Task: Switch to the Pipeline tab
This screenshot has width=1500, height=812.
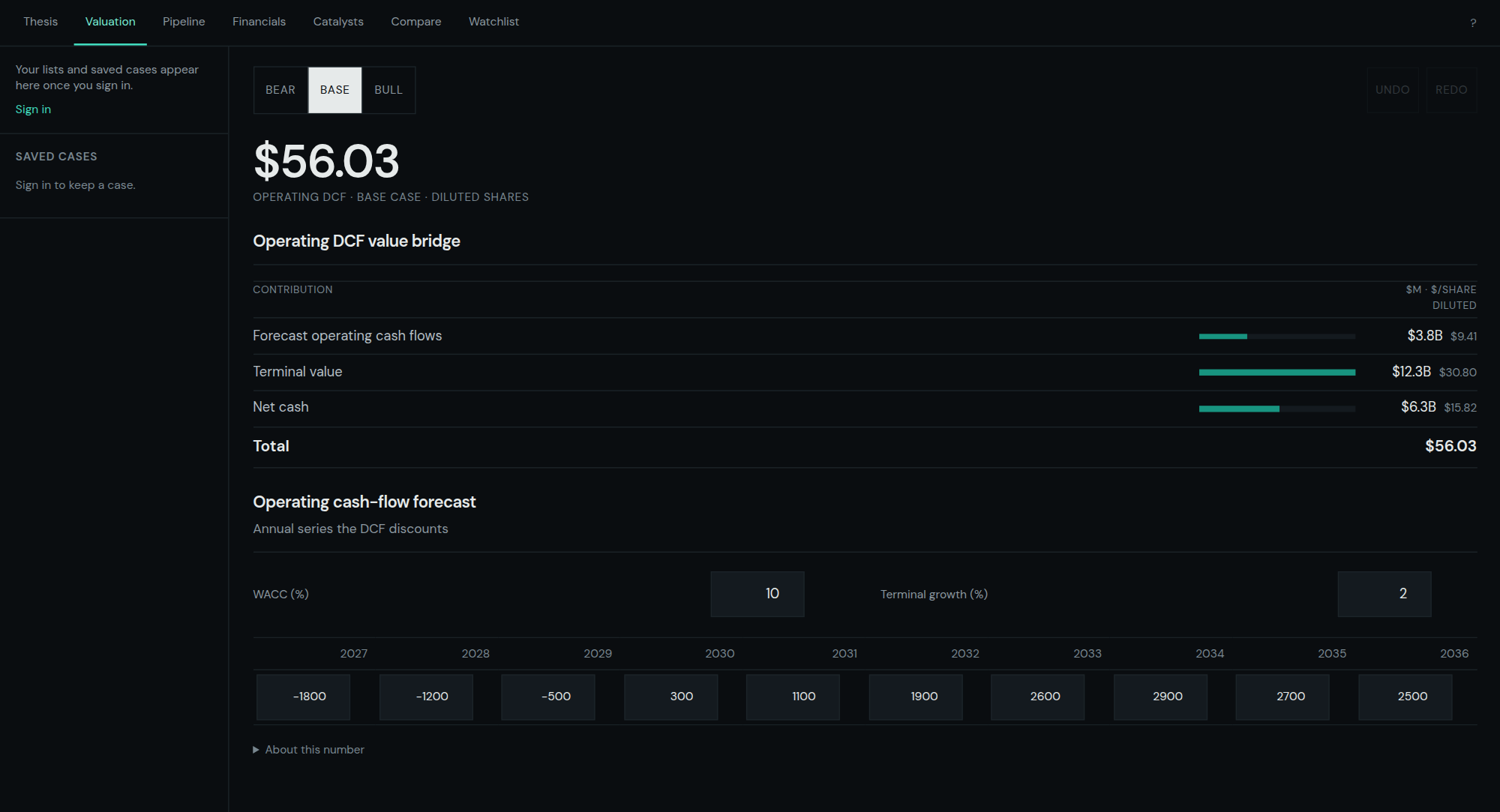Action: [184, 22]
